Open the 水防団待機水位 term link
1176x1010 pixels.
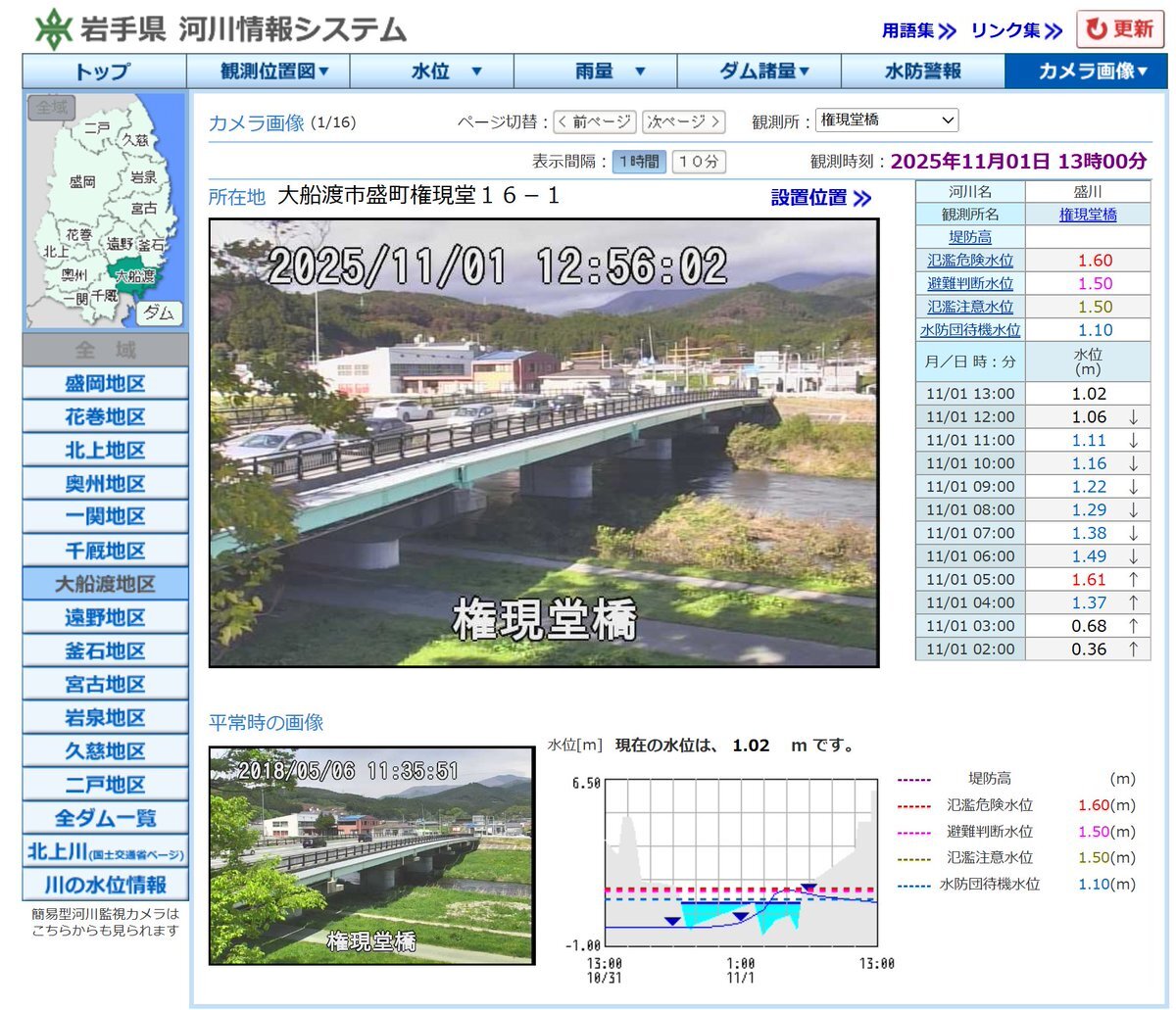pos(970,330)
